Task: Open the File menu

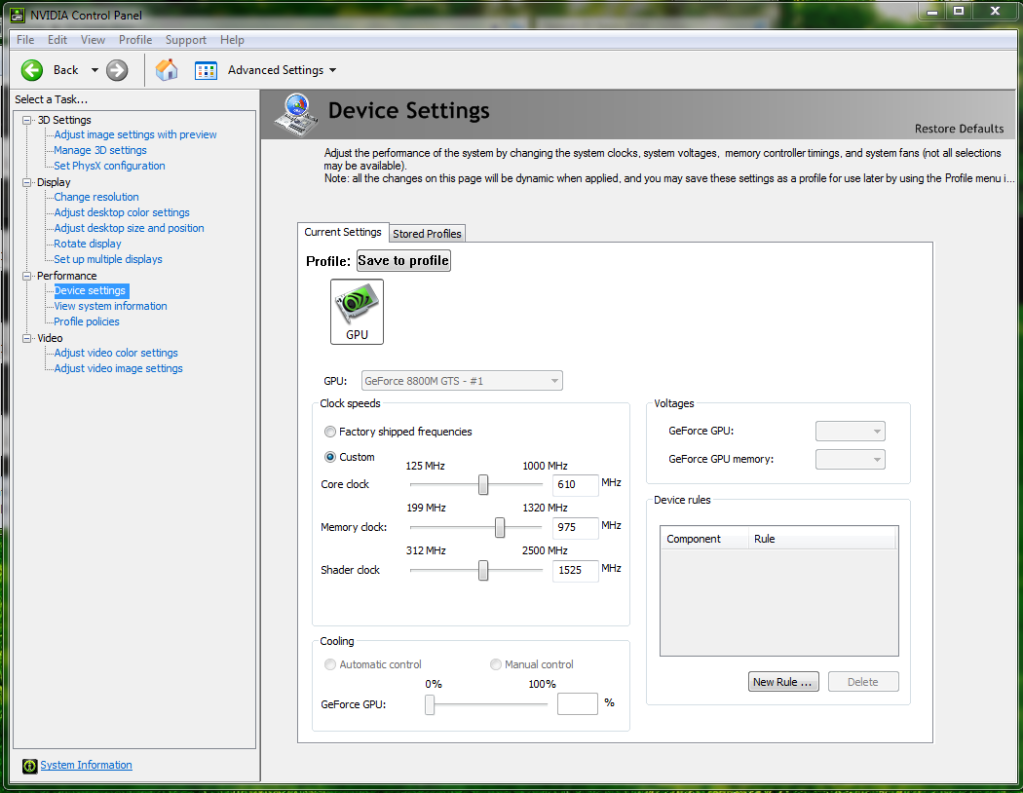Action: pos(25,40)
